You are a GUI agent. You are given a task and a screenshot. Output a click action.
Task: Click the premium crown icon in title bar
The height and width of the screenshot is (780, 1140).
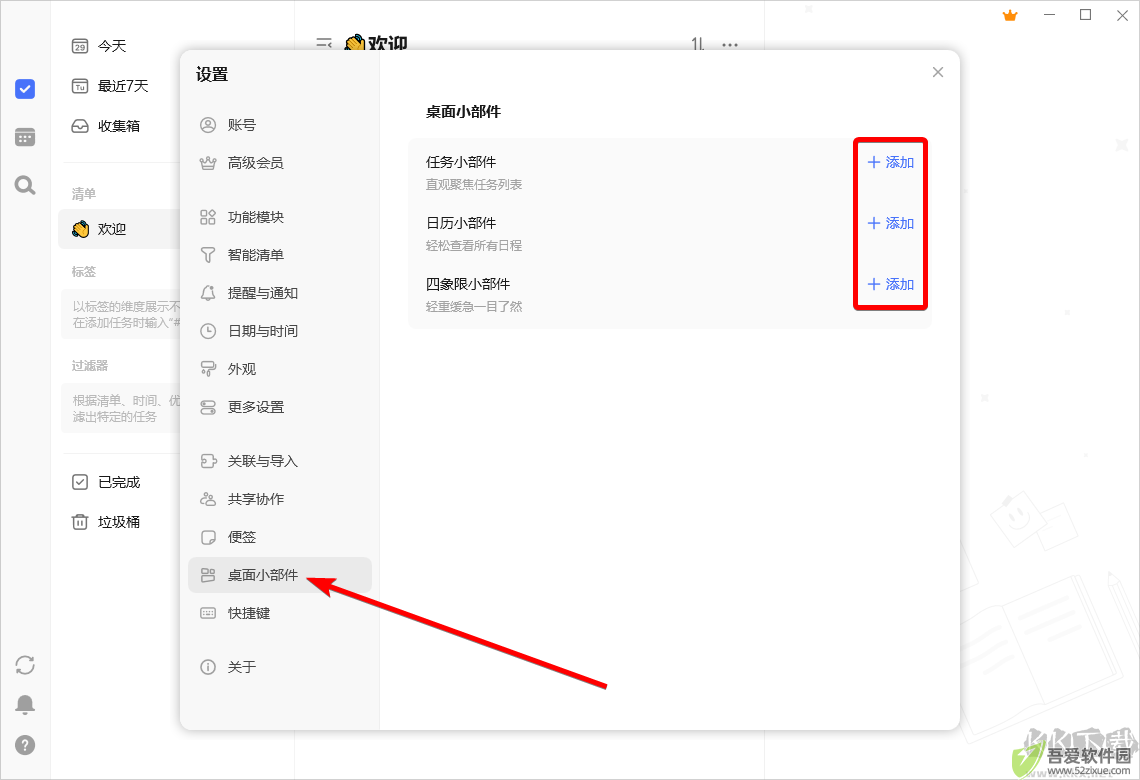point(1010,15)
